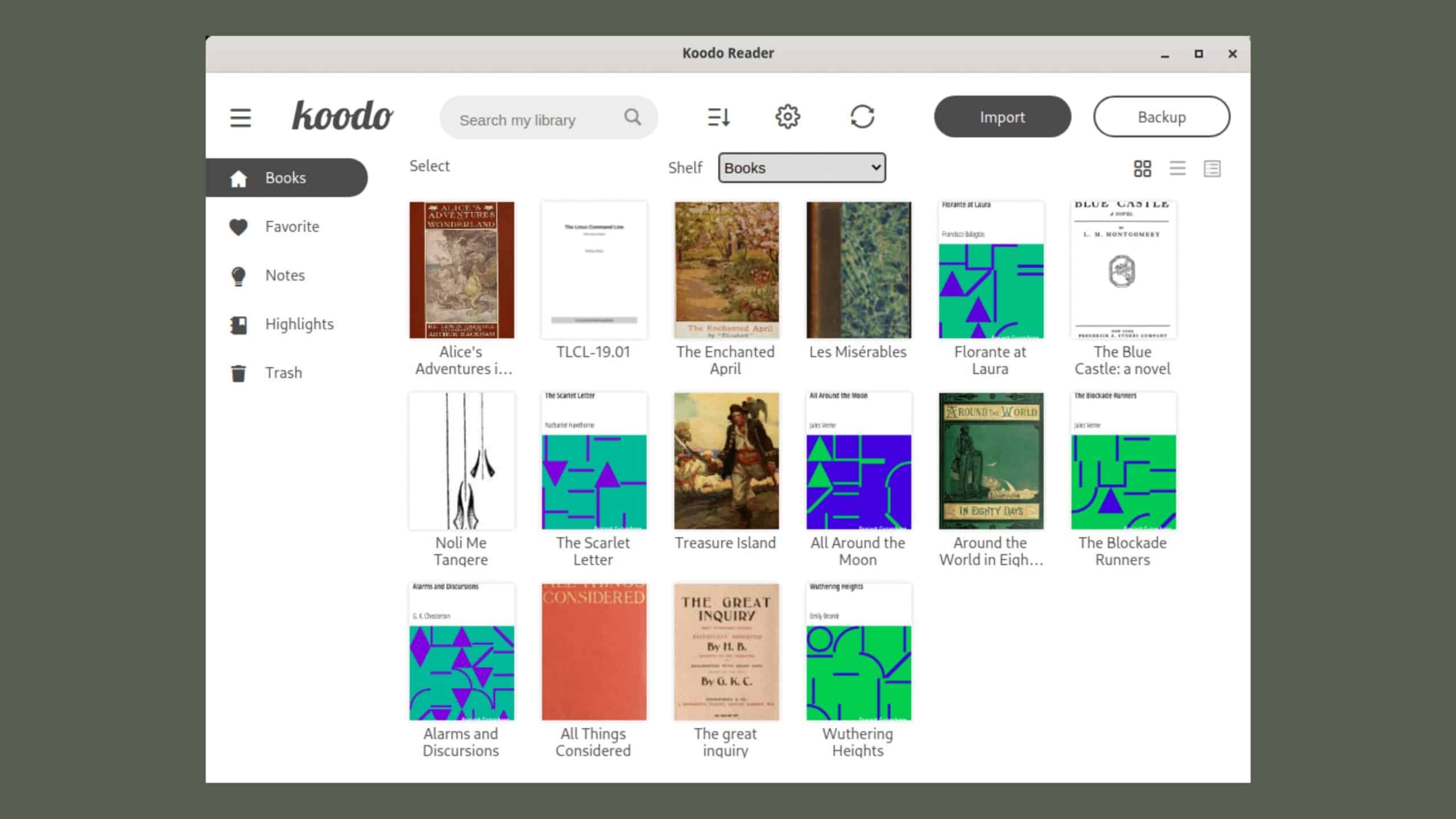Collapse sidebar with hamburger menu icon
Screen dimensions: 1456x819
point(240,118)
